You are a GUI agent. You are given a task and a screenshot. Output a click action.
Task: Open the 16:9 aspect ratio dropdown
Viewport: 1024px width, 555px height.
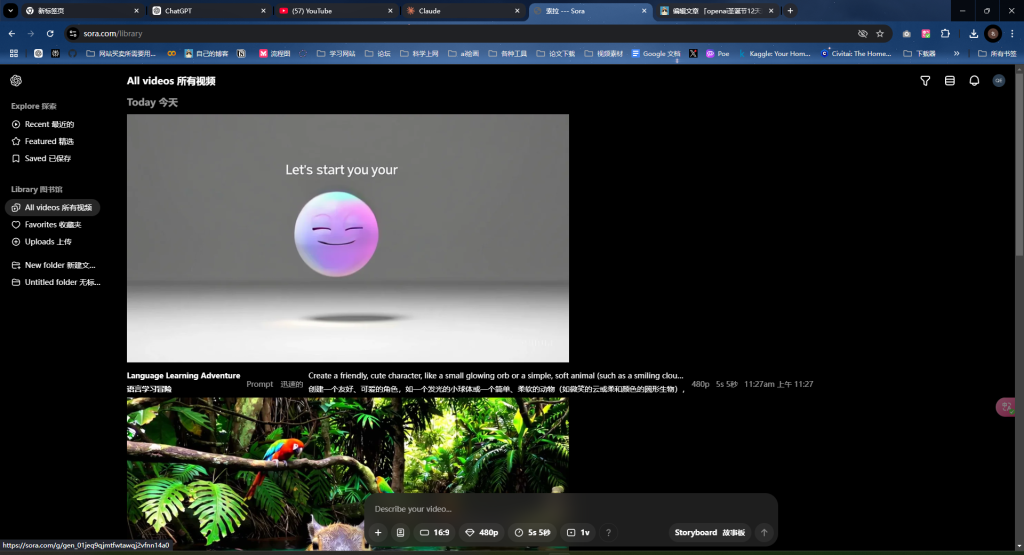pyautogui.click(x=435, y=533)
